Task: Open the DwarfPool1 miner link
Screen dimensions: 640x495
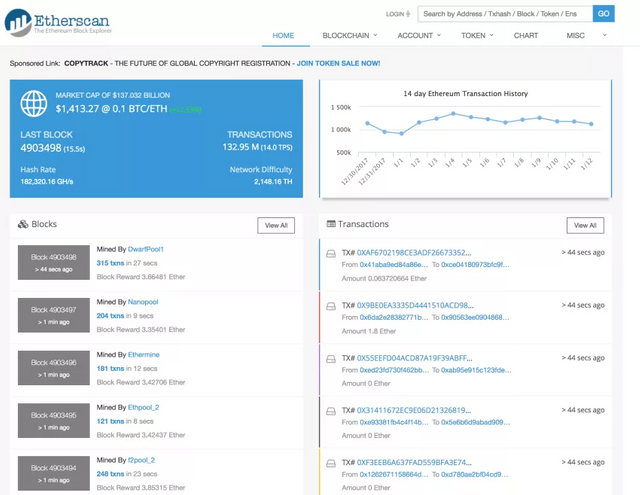Action: point(146,249)
